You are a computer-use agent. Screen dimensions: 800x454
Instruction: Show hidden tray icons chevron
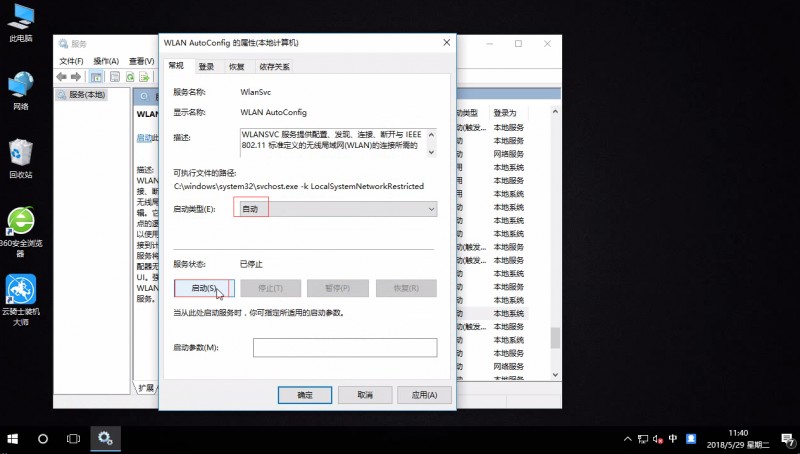(628, 439)
